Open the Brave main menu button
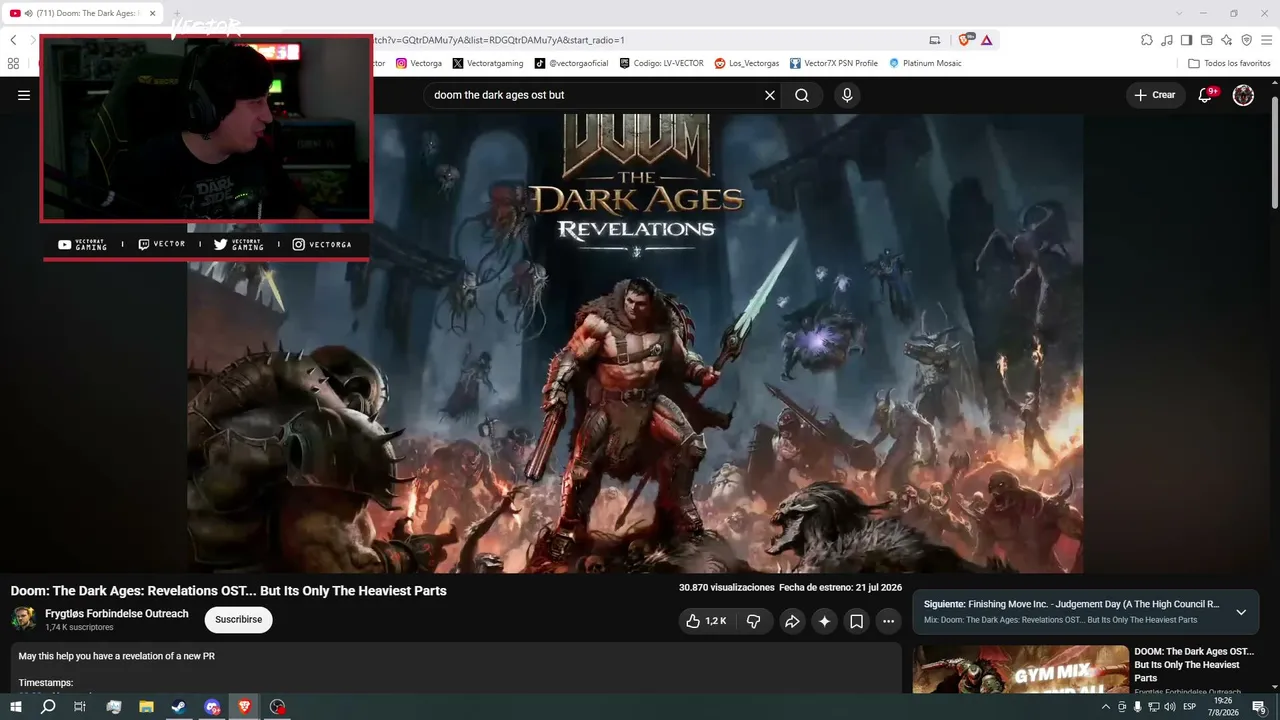This screenshot has height=720, width=1280. pyautogui.click(x=1266, y=40)
